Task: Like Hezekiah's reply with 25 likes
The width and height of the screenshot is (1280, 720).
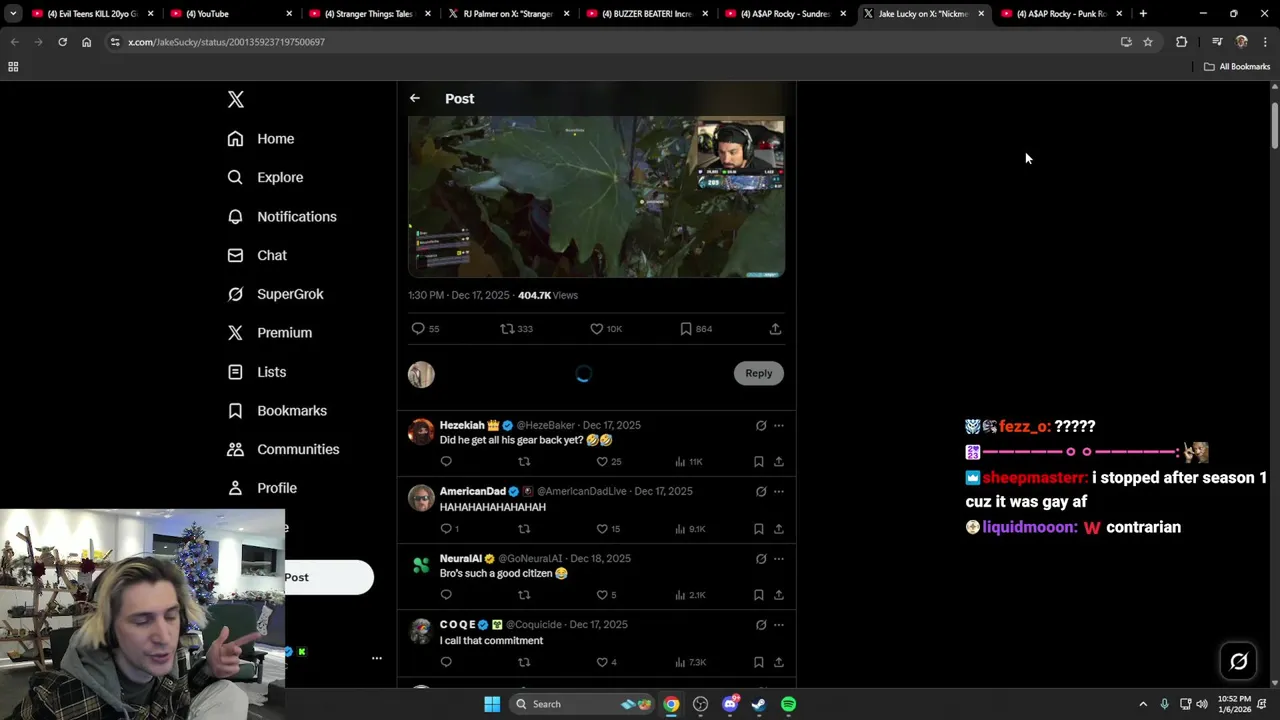Action: click(609, 462)
